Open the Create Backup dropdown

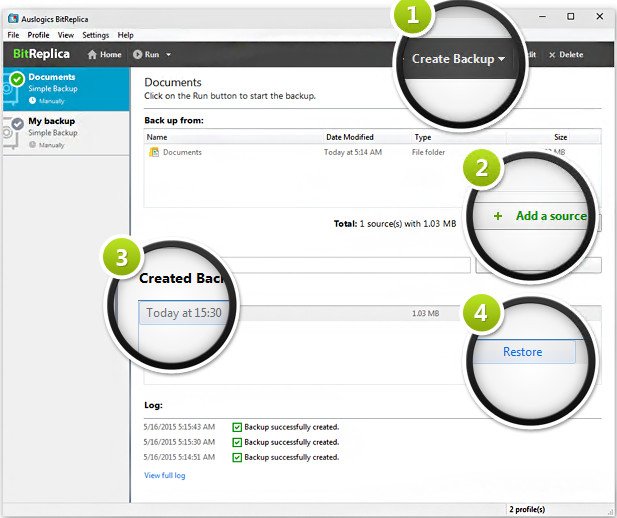458,59
